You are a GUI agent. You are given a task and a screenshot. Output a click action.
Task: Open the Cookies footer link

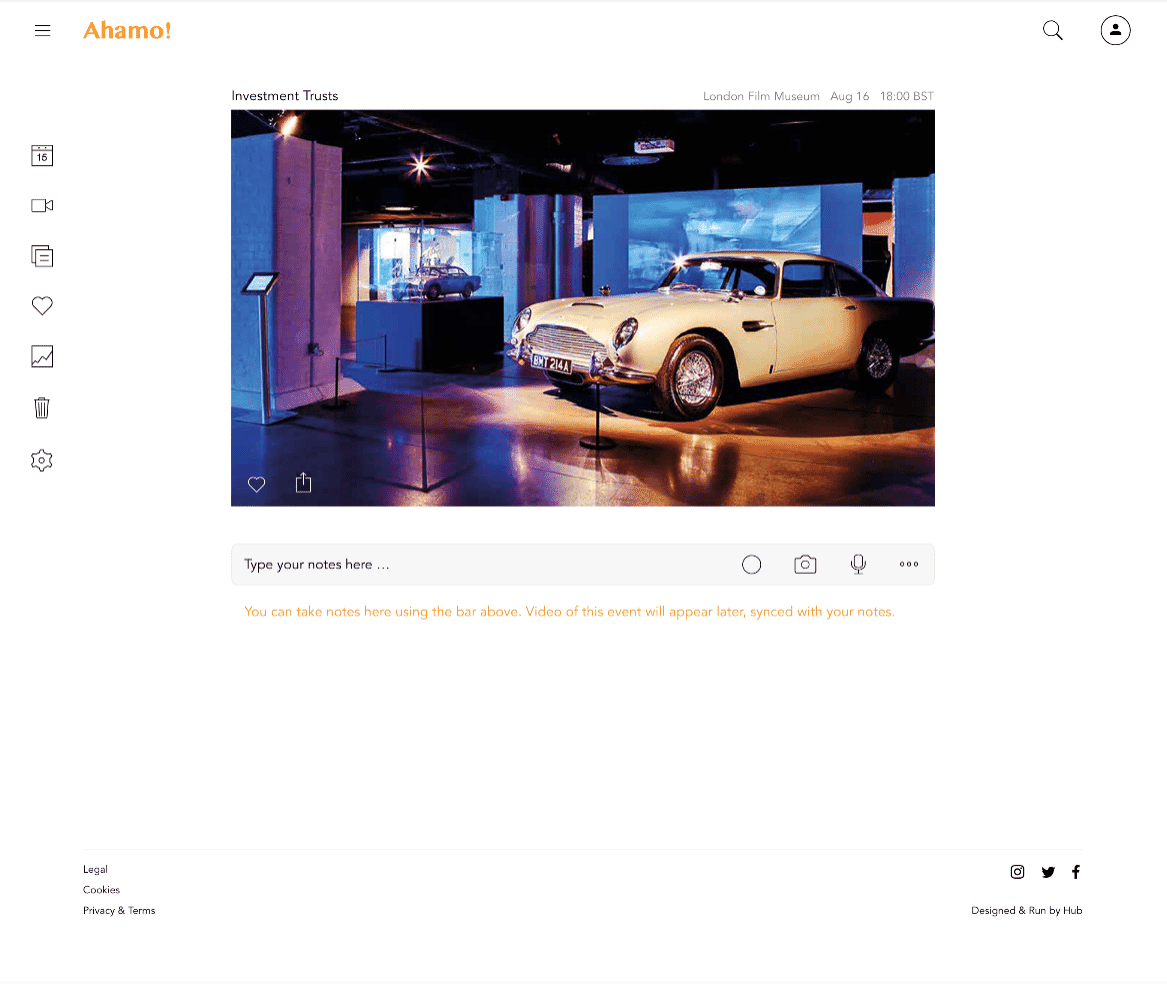[101, 889]
